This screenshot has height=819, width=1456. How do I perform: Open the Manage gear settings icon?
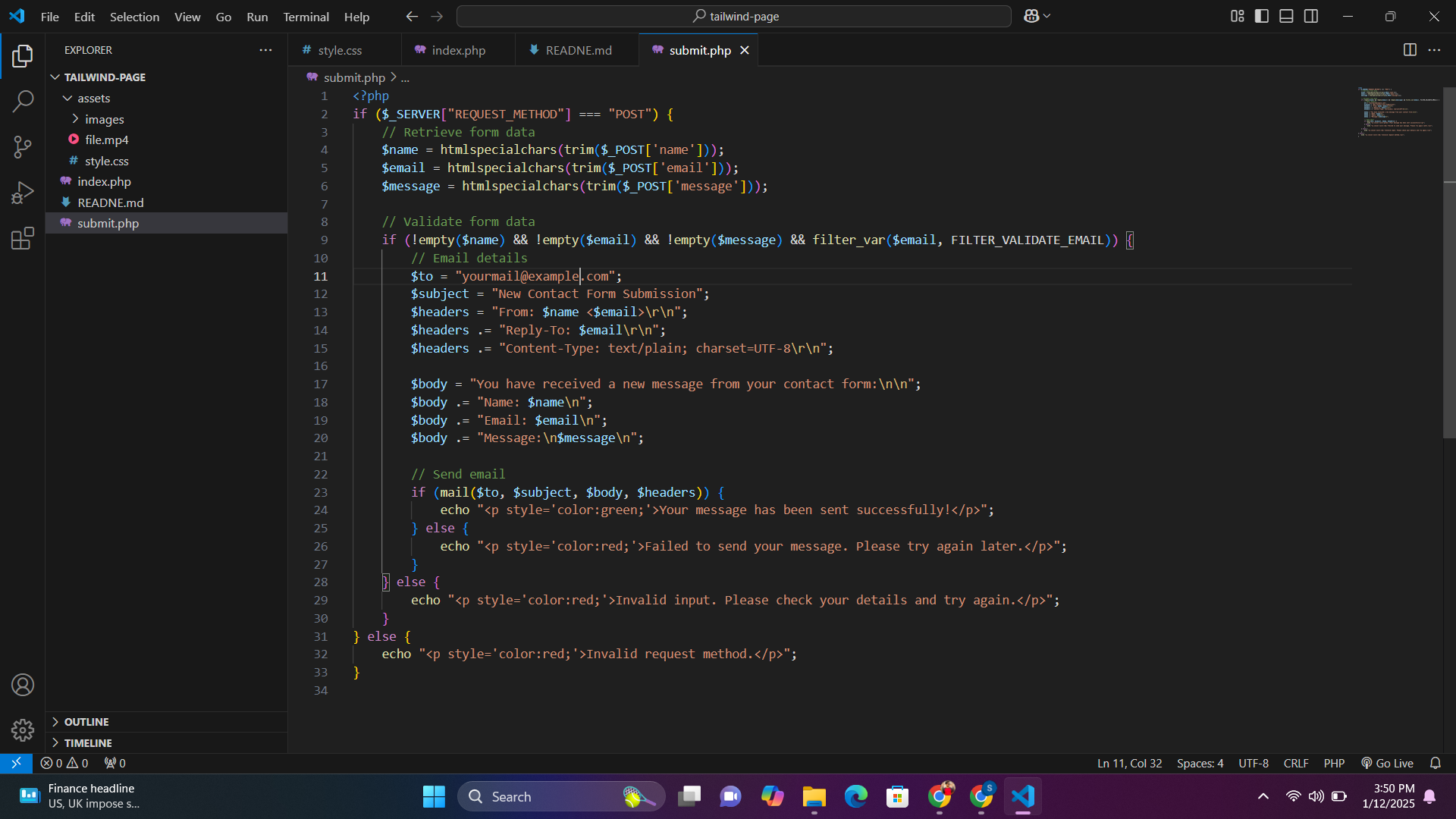[23, 730]
